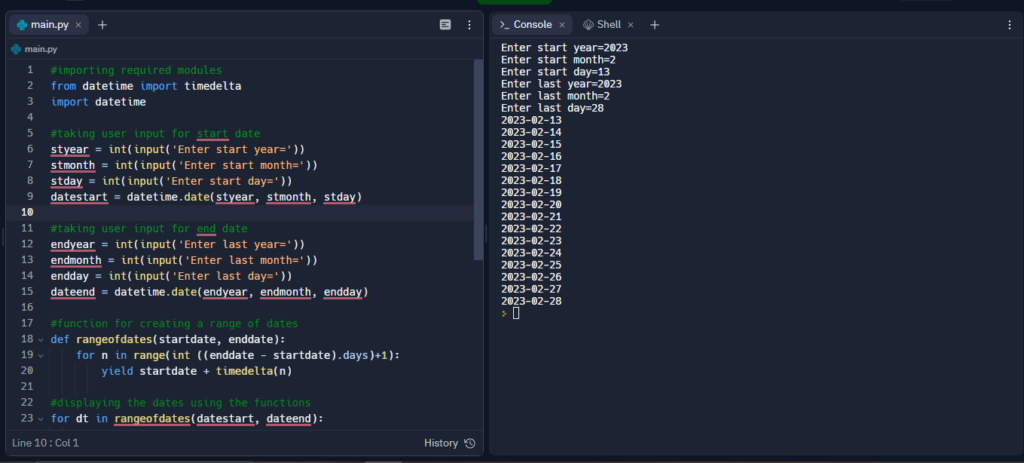Click console output '2023-02-13'
The height and width of the screenshot is (463, 1024).
531,120
